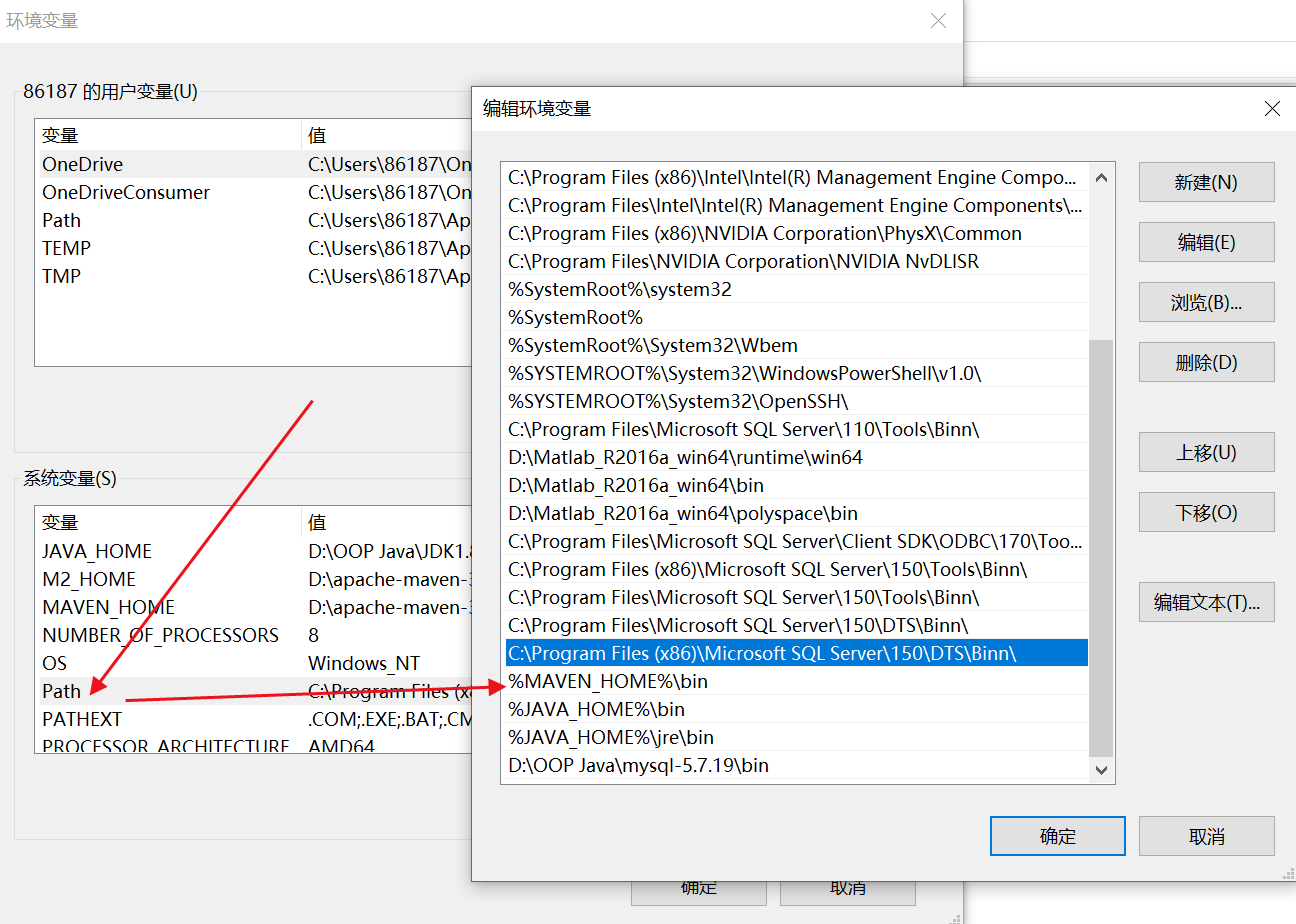Click 删除(D) button

pos(1206,362)
